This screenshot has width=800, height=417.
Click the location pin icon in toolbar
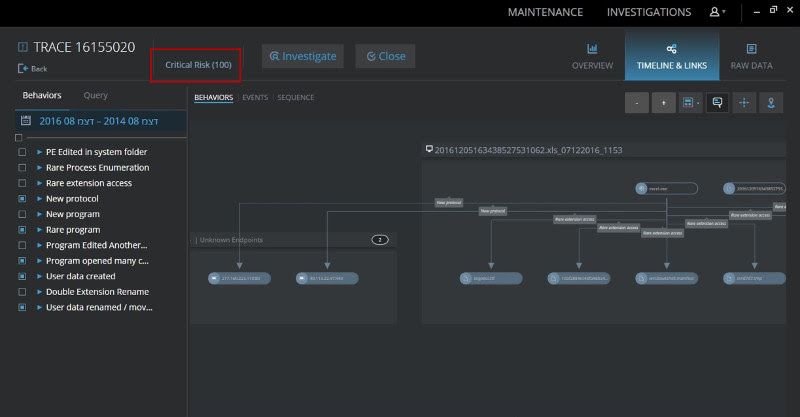click(771, 103)
